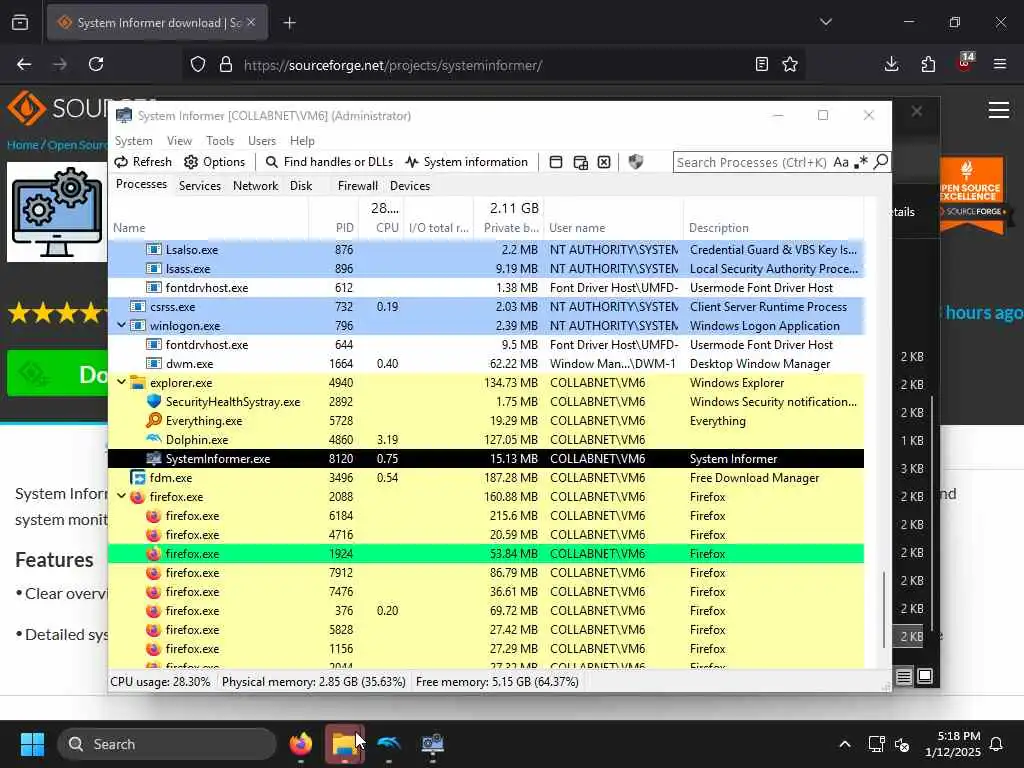Click the site security padlock icon
This screenshot has width=1024, height=768.
225,64
